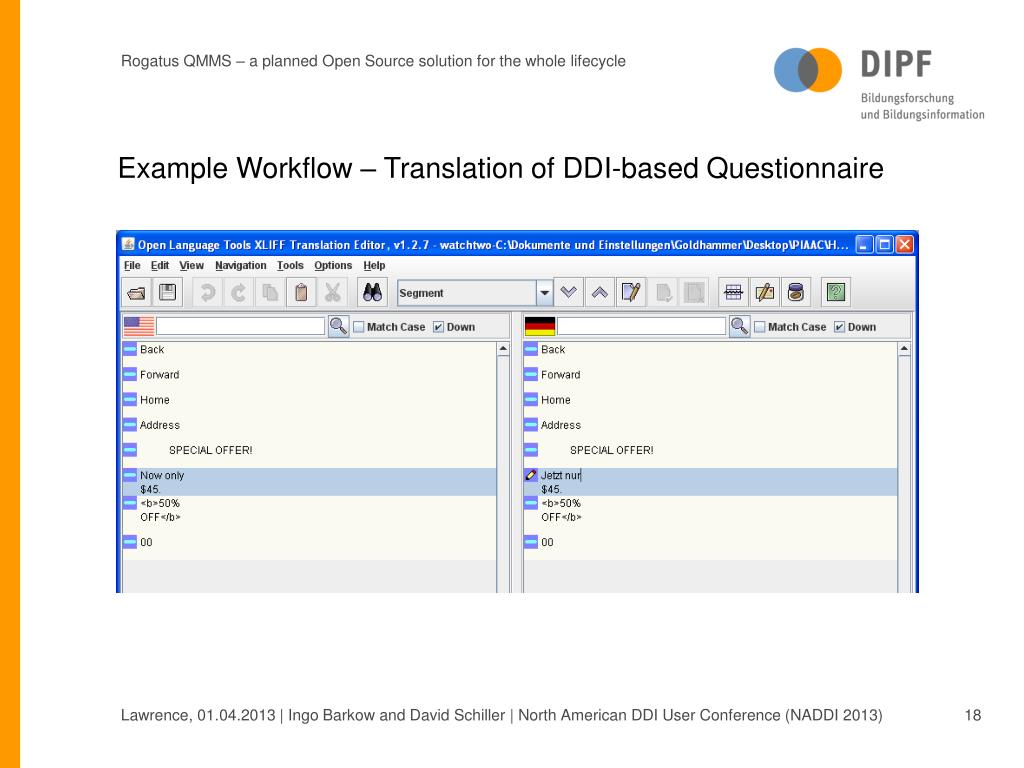The height and width of the screenshot is (768, 1024).
Task: Open the Edit menu
Action: (160, 265)
